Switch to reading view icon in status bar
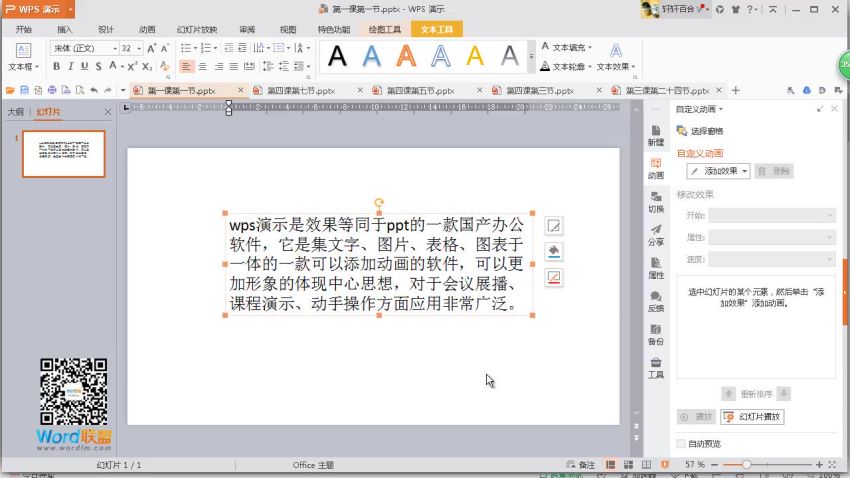This screenshot has height=478, width=850. coord(646,464)
